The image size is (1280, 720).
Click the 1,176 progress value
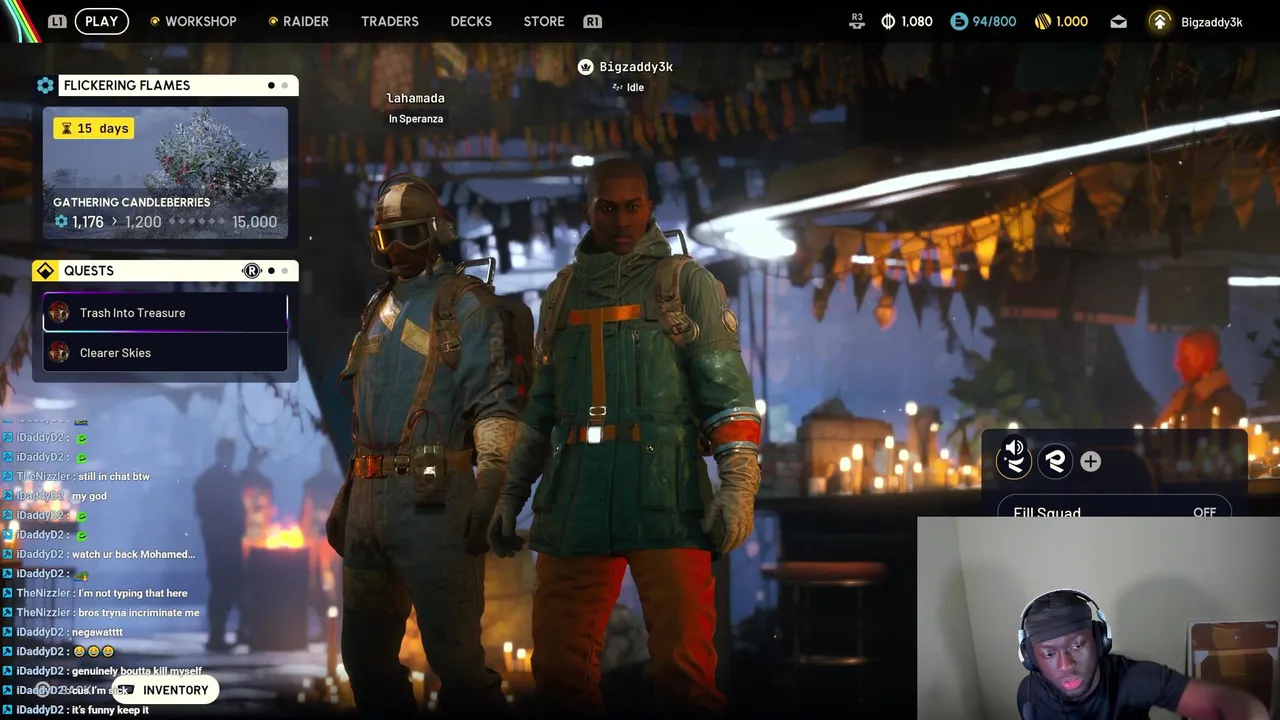click(x=88, y=222)
